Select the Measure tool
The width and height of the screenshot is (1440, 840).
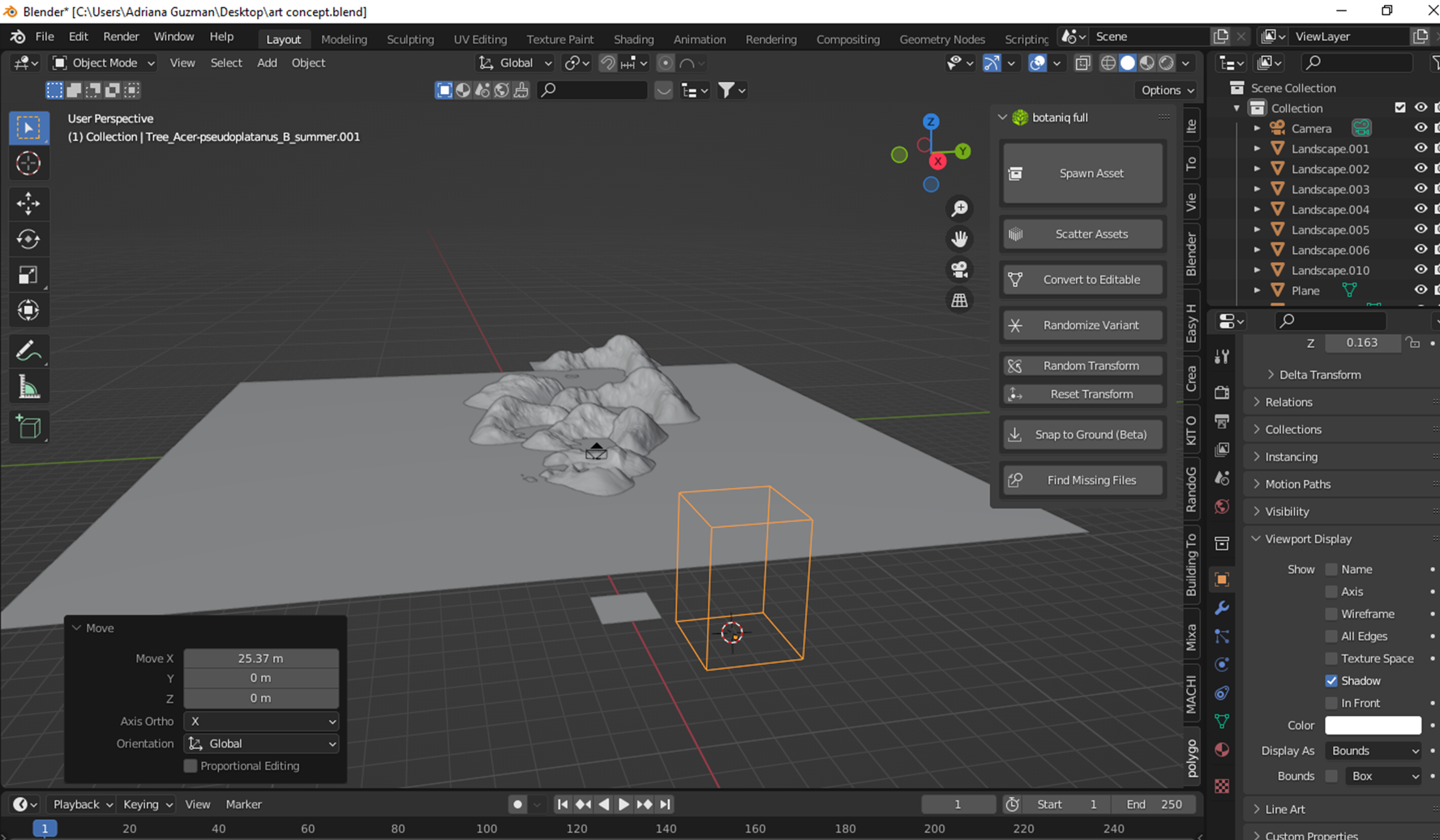[x=28, y=388]
